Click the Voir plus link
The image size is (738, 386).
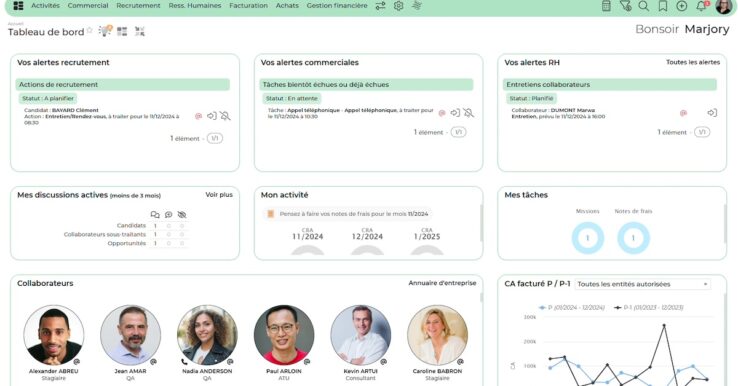(219, 194)
